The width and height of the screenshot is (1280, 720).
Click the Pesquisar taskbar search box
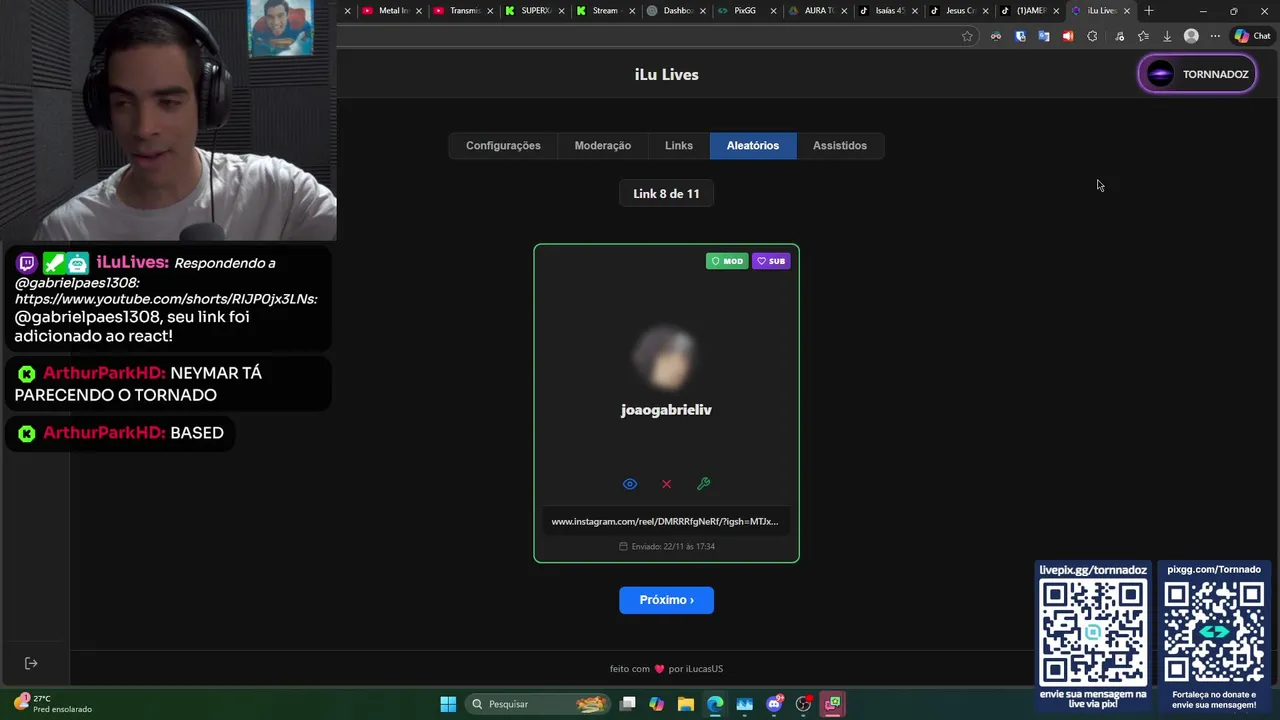pos(538,704)
